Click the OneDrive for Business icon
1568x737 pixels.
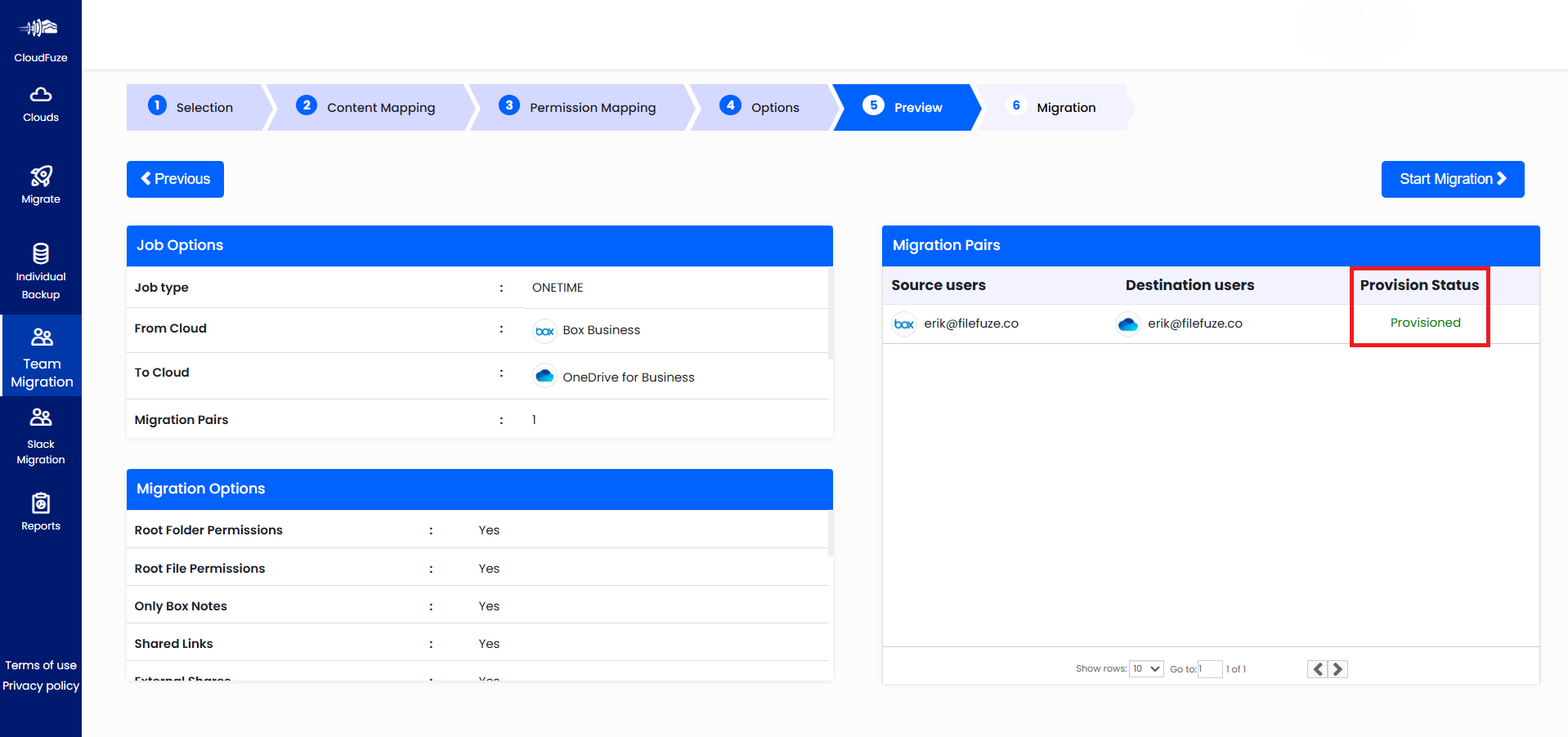click(544, 376)
